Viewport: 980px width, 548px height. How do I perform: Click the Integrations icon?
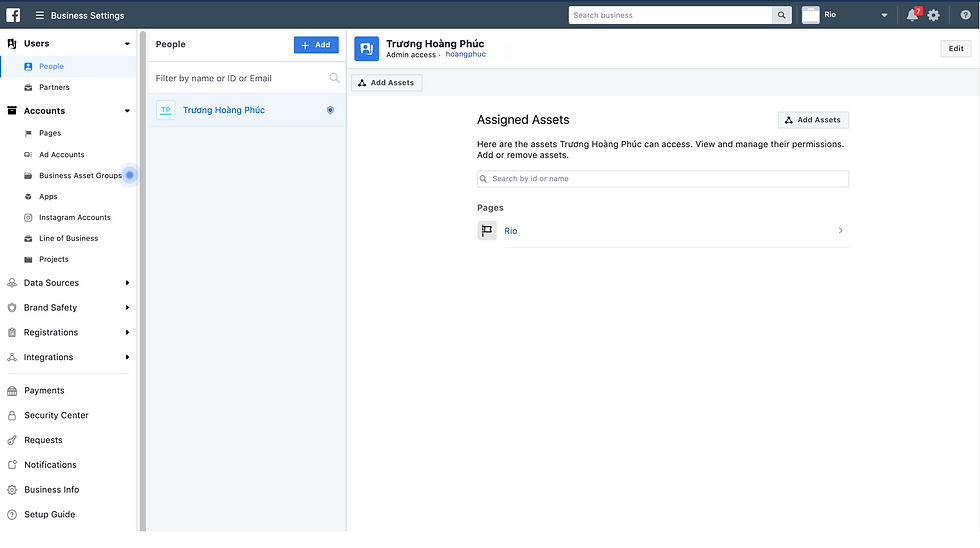[x=12, y=357]
